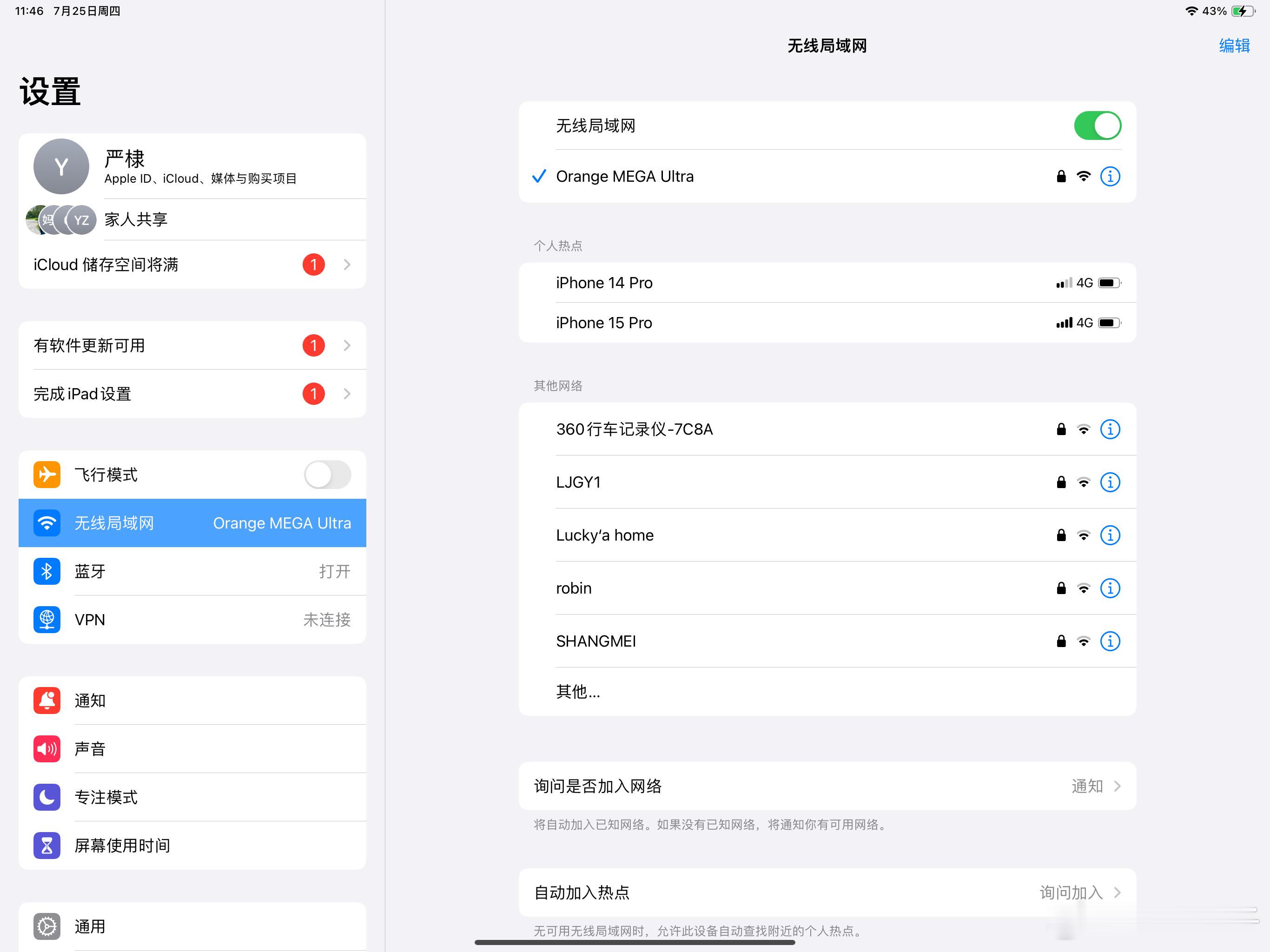Open 通用 settings
The height and width of the screenshot is (952, 1270).
[192, 926]
